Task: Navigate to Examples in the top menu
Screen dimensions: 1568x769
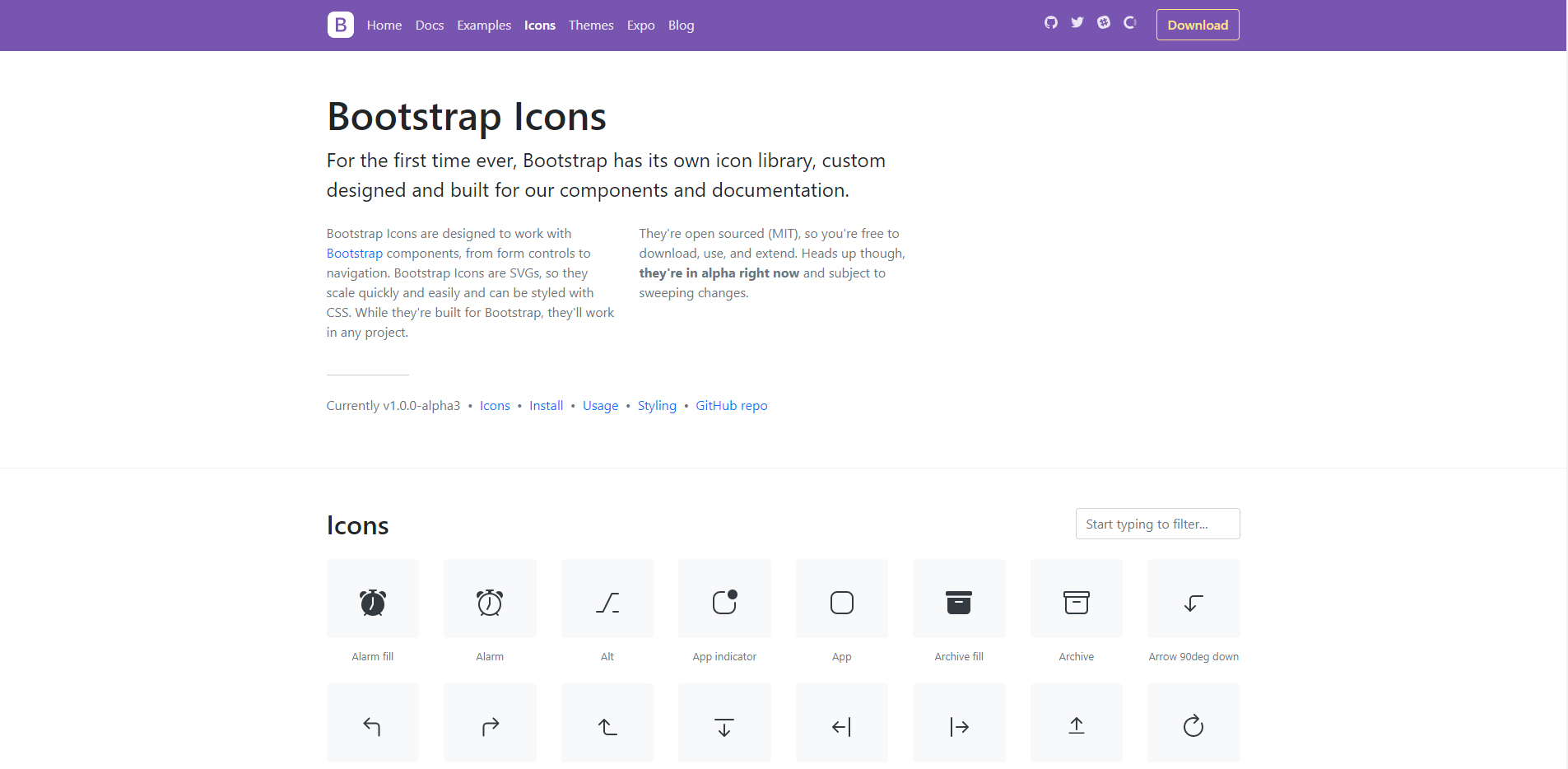Action: tap(484, 26)
